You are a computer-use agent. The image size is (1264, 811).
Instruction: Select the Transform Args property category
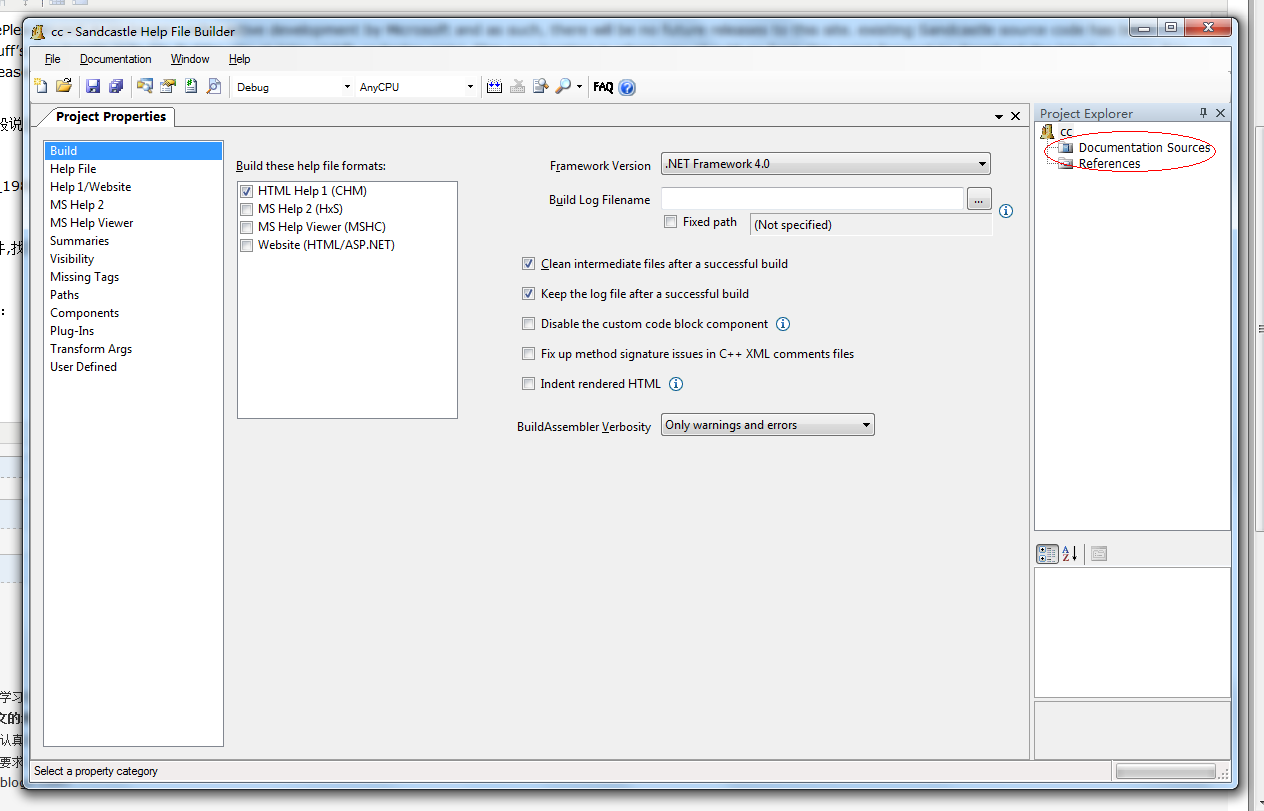(133, 349)
